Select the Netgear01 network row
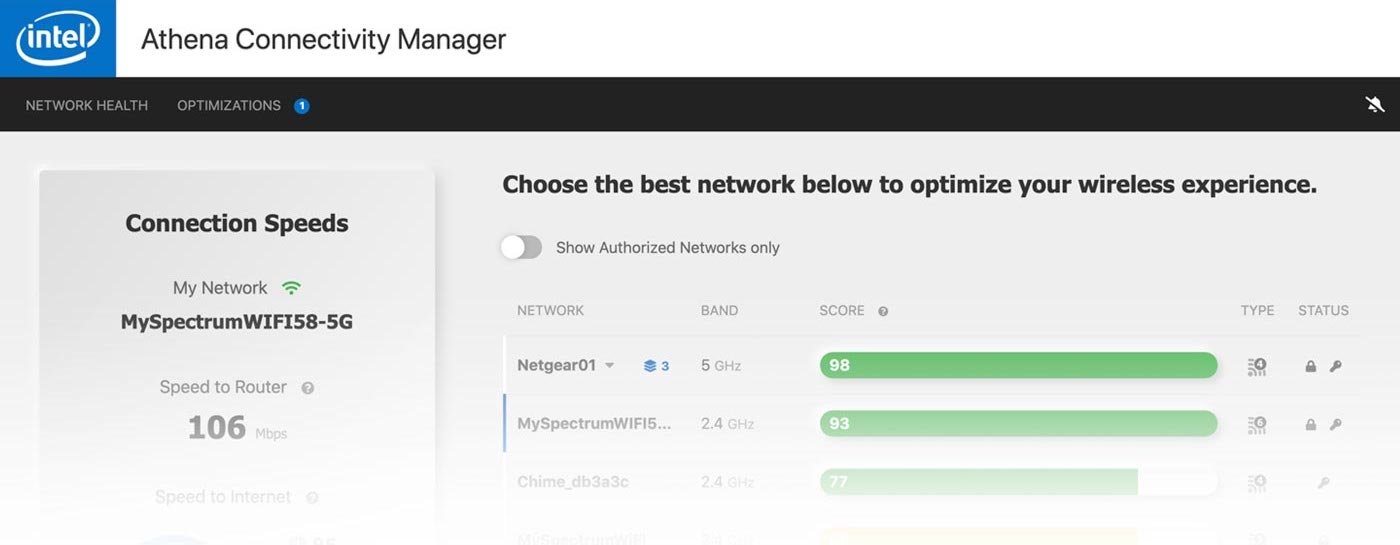This screenshot has height=545, width=1400. click(556, 366)
